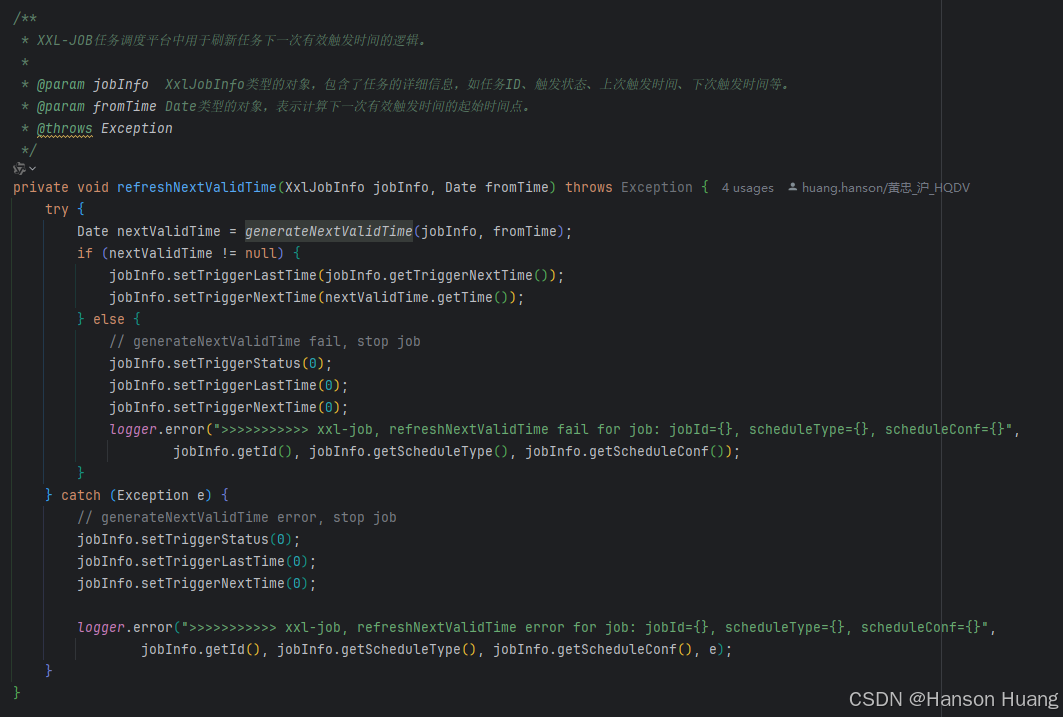Expand the chevron beside the AI assistant icon
Screen dimensions: 1063x717
(x=33, y=168)
